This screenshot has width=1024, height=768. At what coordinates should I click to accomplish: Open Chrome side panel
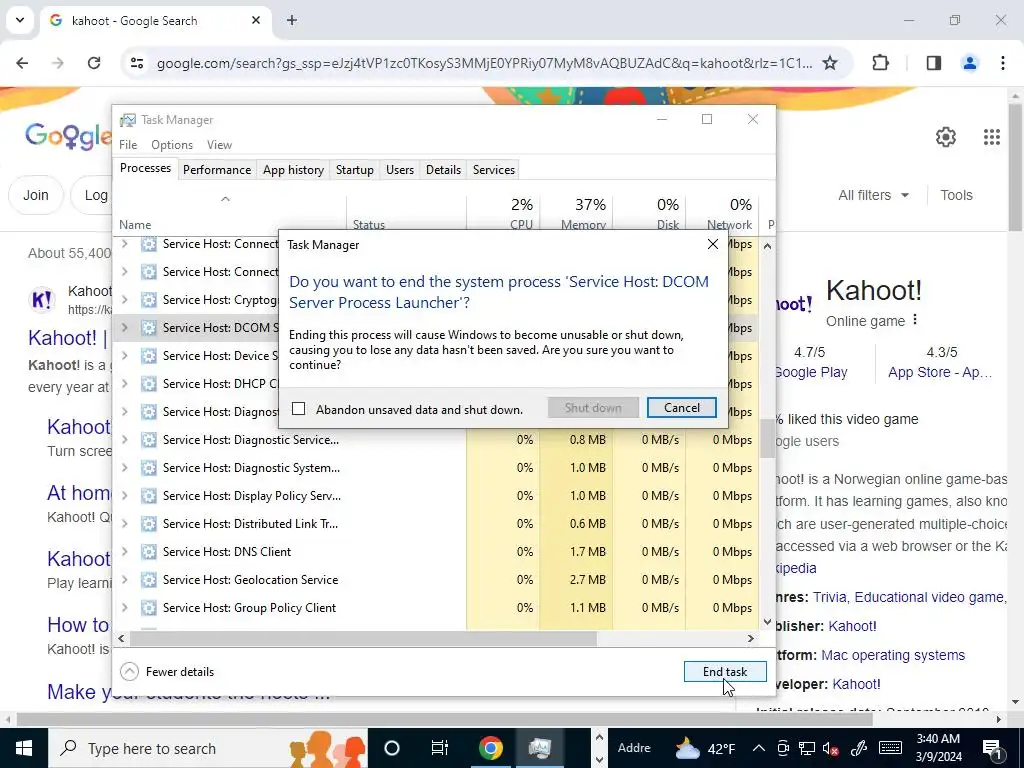(934, 63)
